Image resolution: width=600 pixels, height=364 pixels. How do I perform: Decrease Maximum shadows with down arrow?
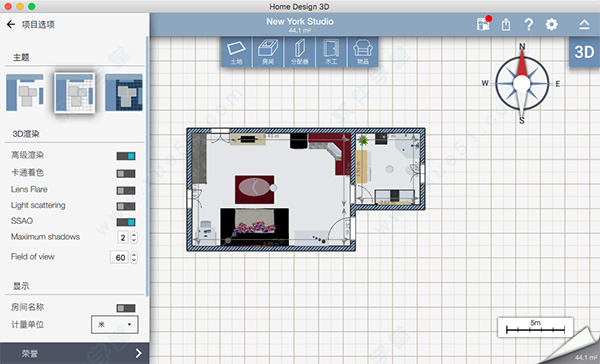(134, 241)
